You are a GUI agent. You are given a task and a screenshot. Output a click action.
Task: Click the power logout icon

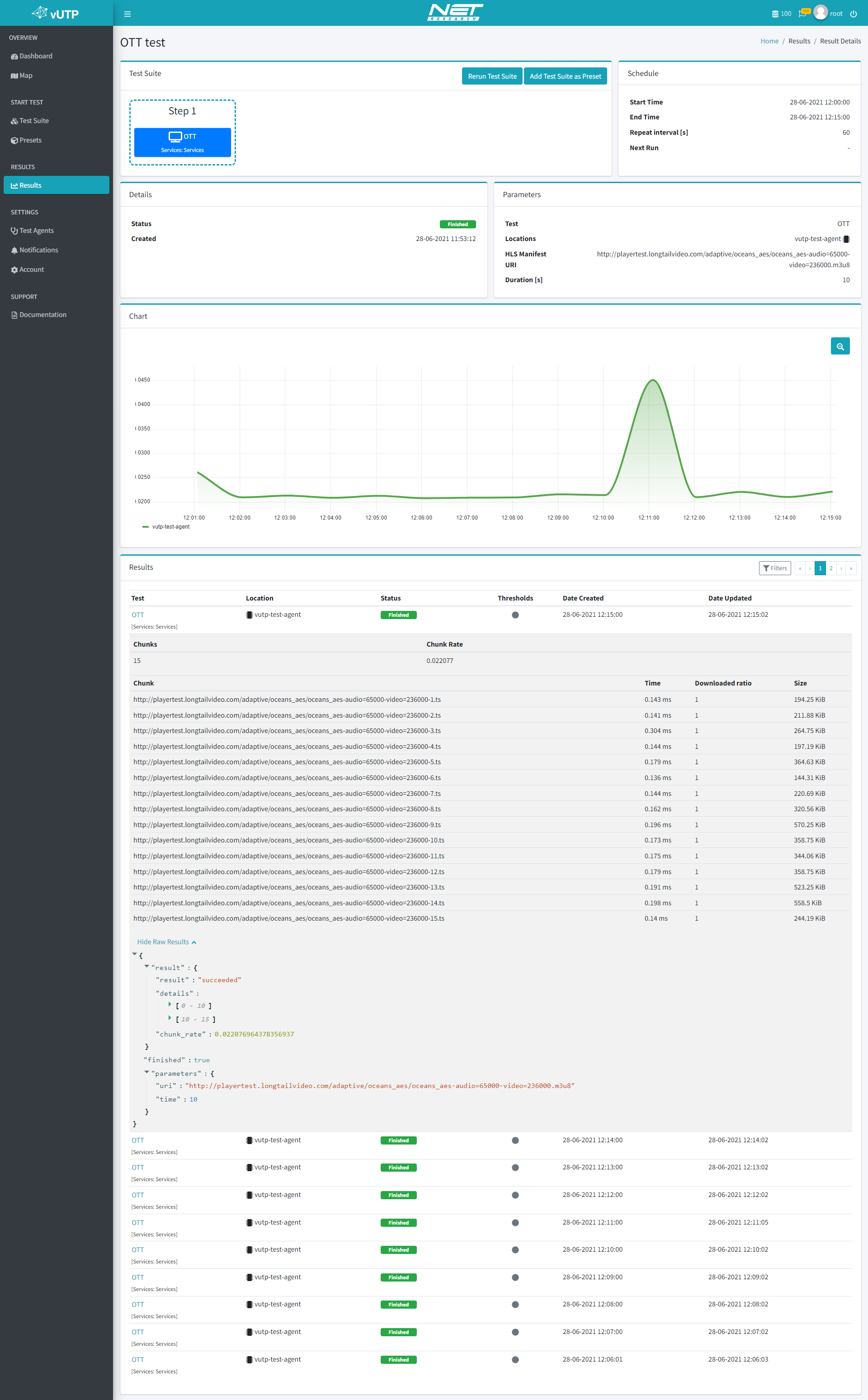pyautogui.click(x=853, y=14)
